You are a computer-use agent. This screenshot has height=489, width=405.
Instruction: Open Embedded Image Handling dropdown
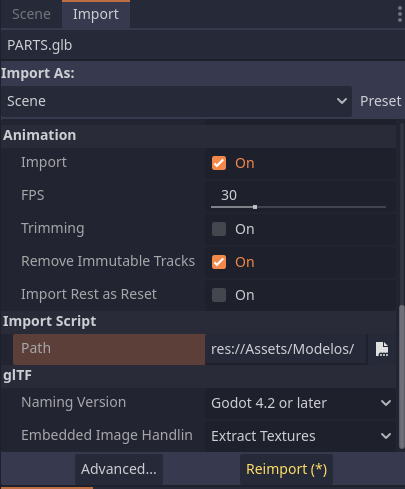point(300,436)
